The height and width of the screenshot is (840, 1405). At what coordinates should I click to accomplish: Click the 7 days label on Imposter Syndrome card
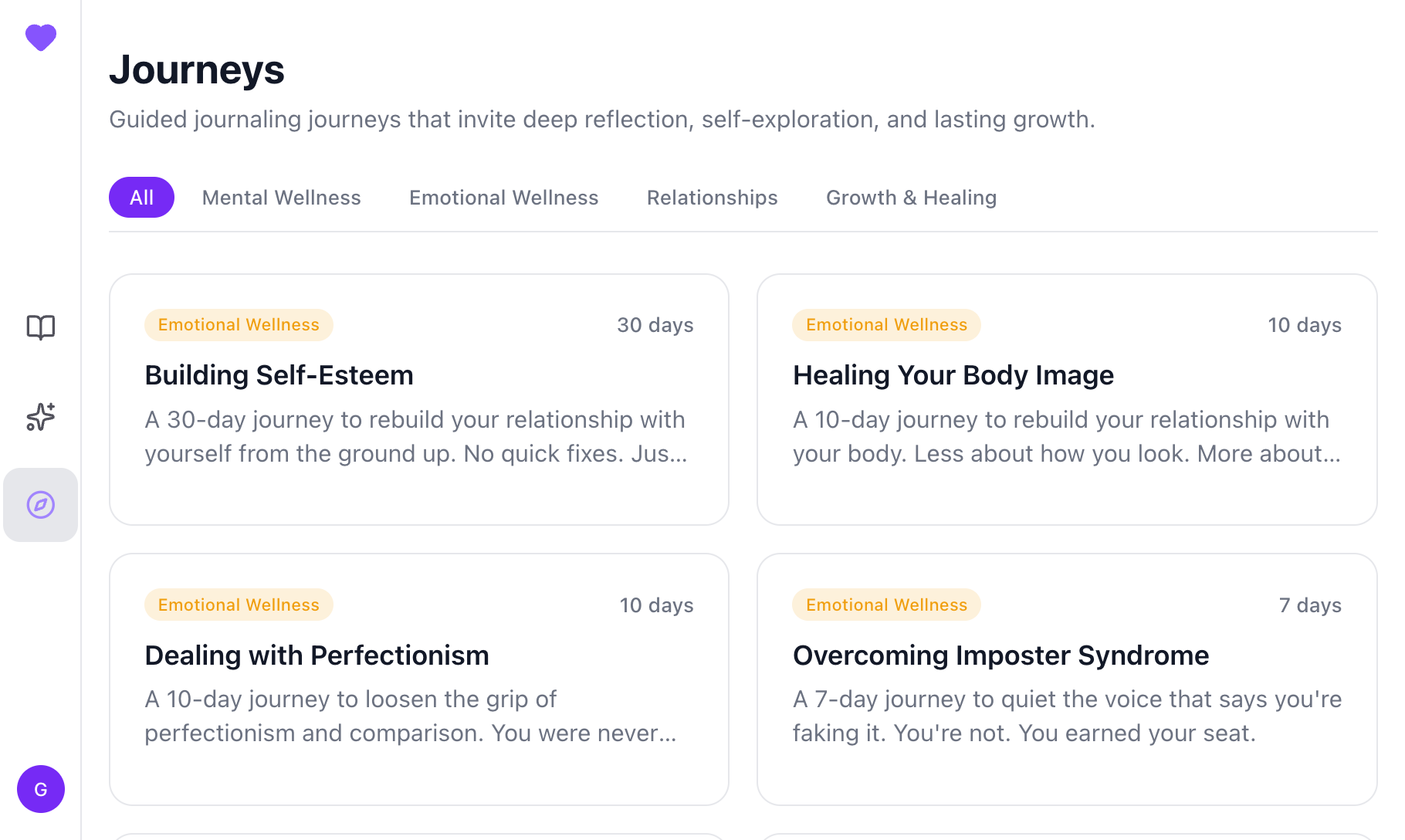pyautogui.click(x=1310, y=605)
